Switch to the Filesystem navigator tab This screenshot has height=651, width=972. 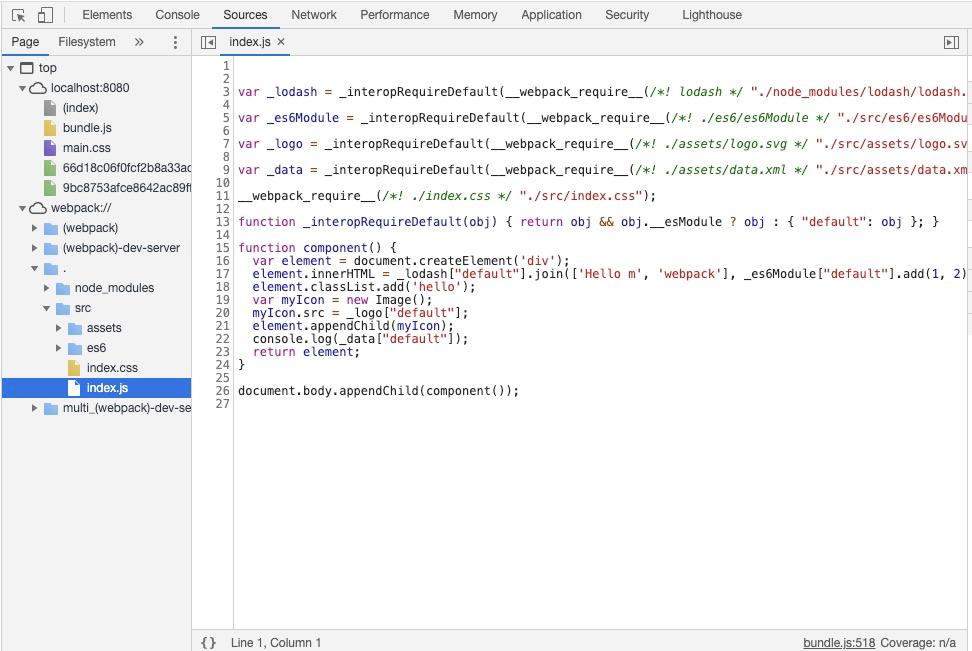click(87, 42)
